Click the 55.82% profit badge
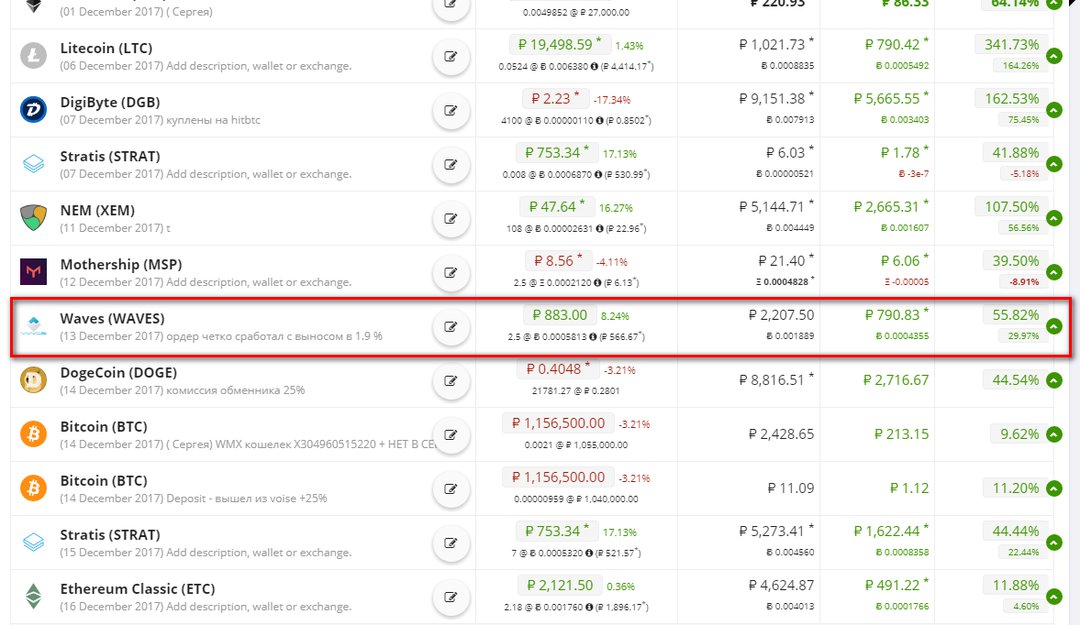The image size is (1080, 625). (x=1015, y=315)
